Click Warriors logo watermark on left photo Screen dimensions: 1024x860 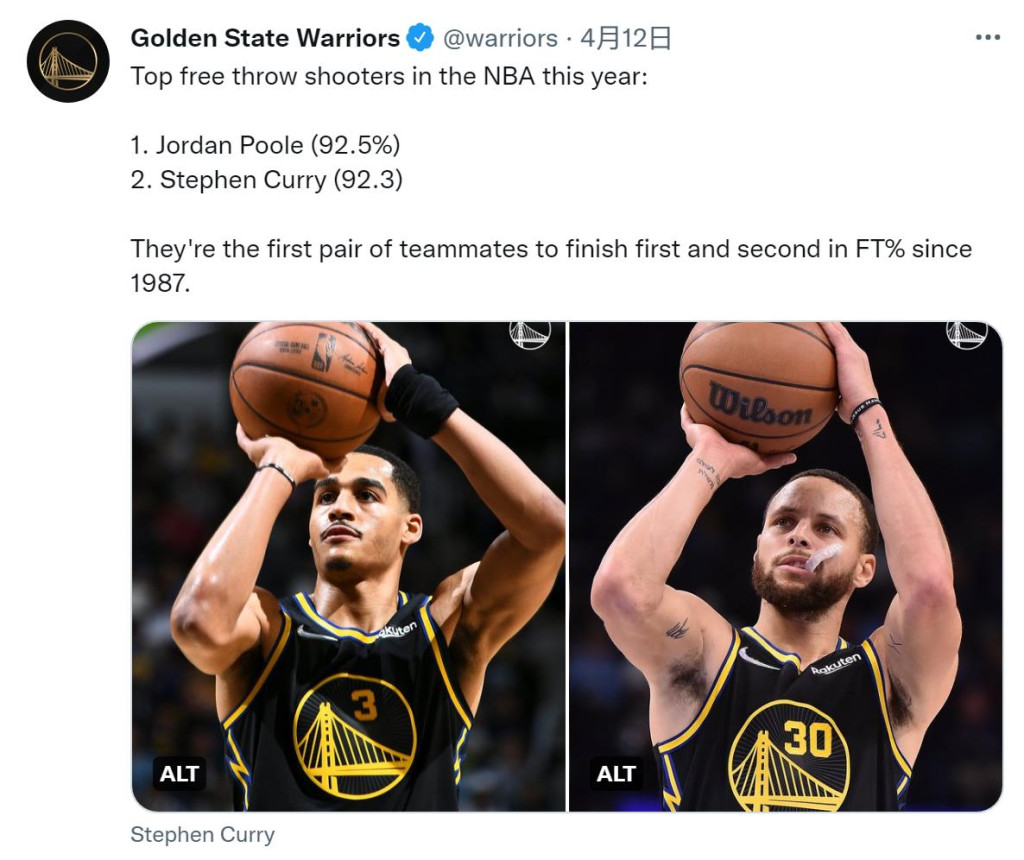click(x=529, y=334)
